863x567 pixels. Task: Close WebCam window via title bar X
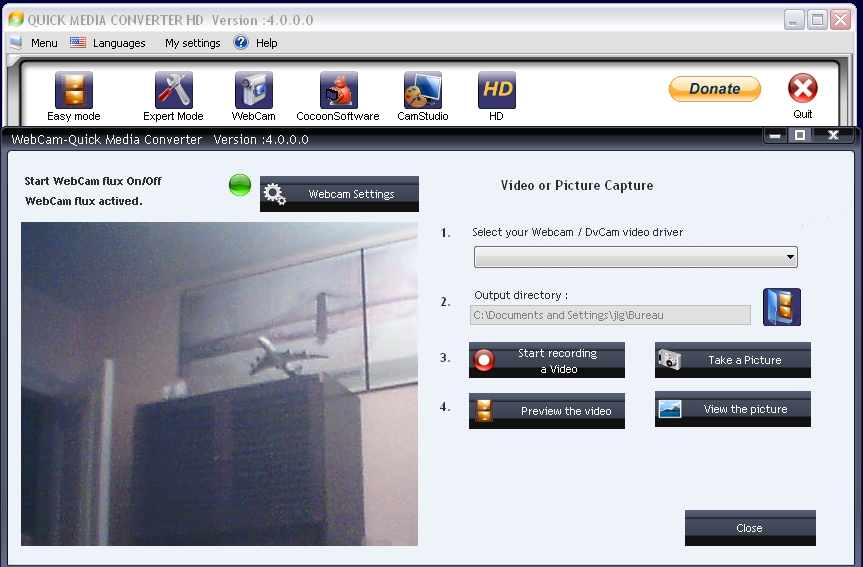(833, 135)
